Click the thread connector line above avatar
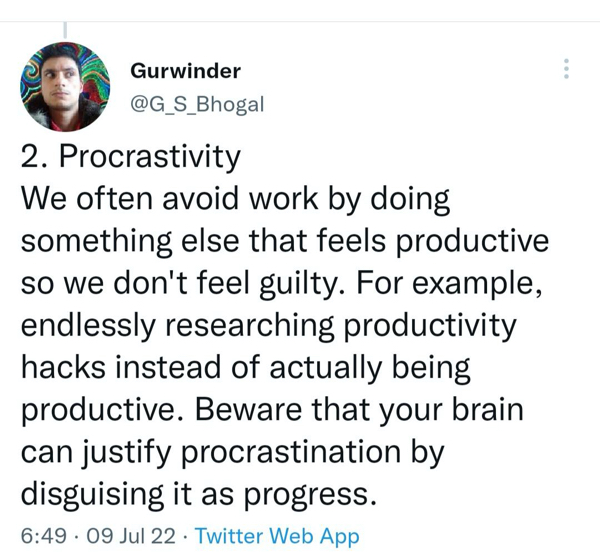 pyautogui.click(x=64, y=30)
